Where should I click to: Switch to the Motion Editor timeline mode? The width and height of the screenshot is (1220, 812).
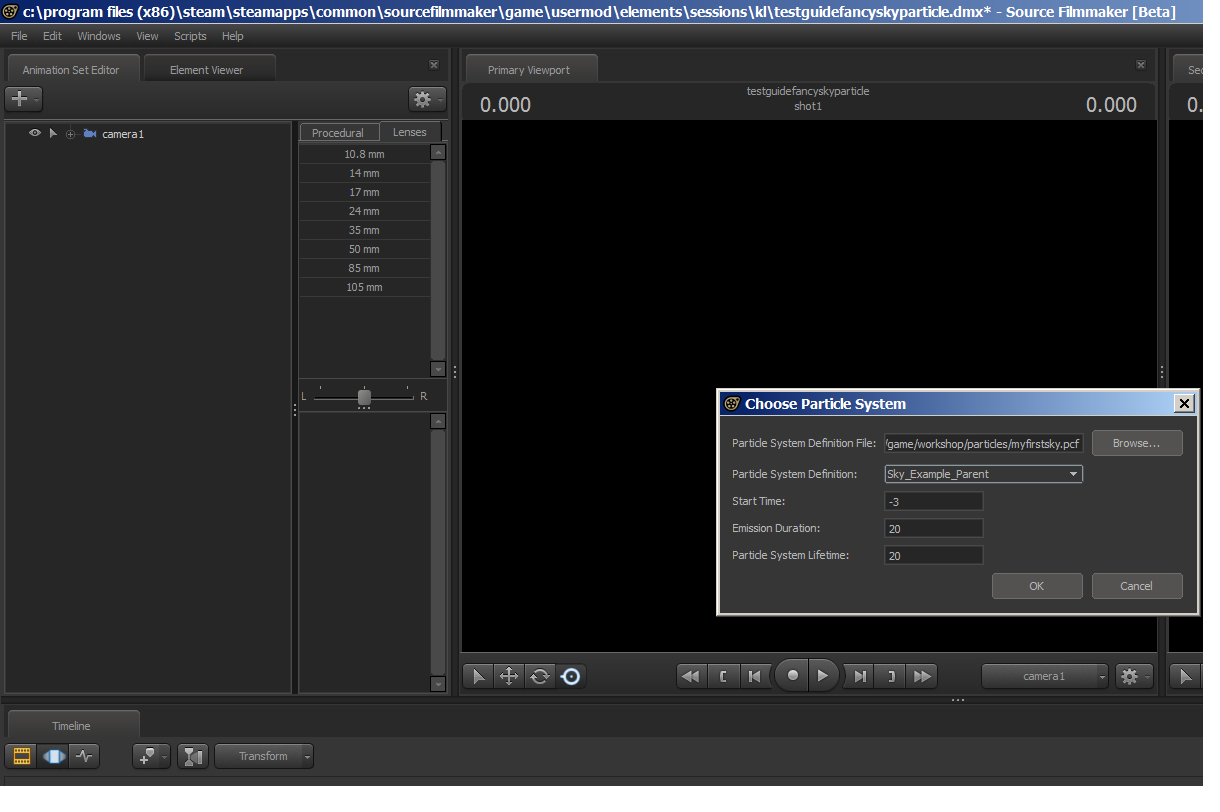tap(53, 757)
